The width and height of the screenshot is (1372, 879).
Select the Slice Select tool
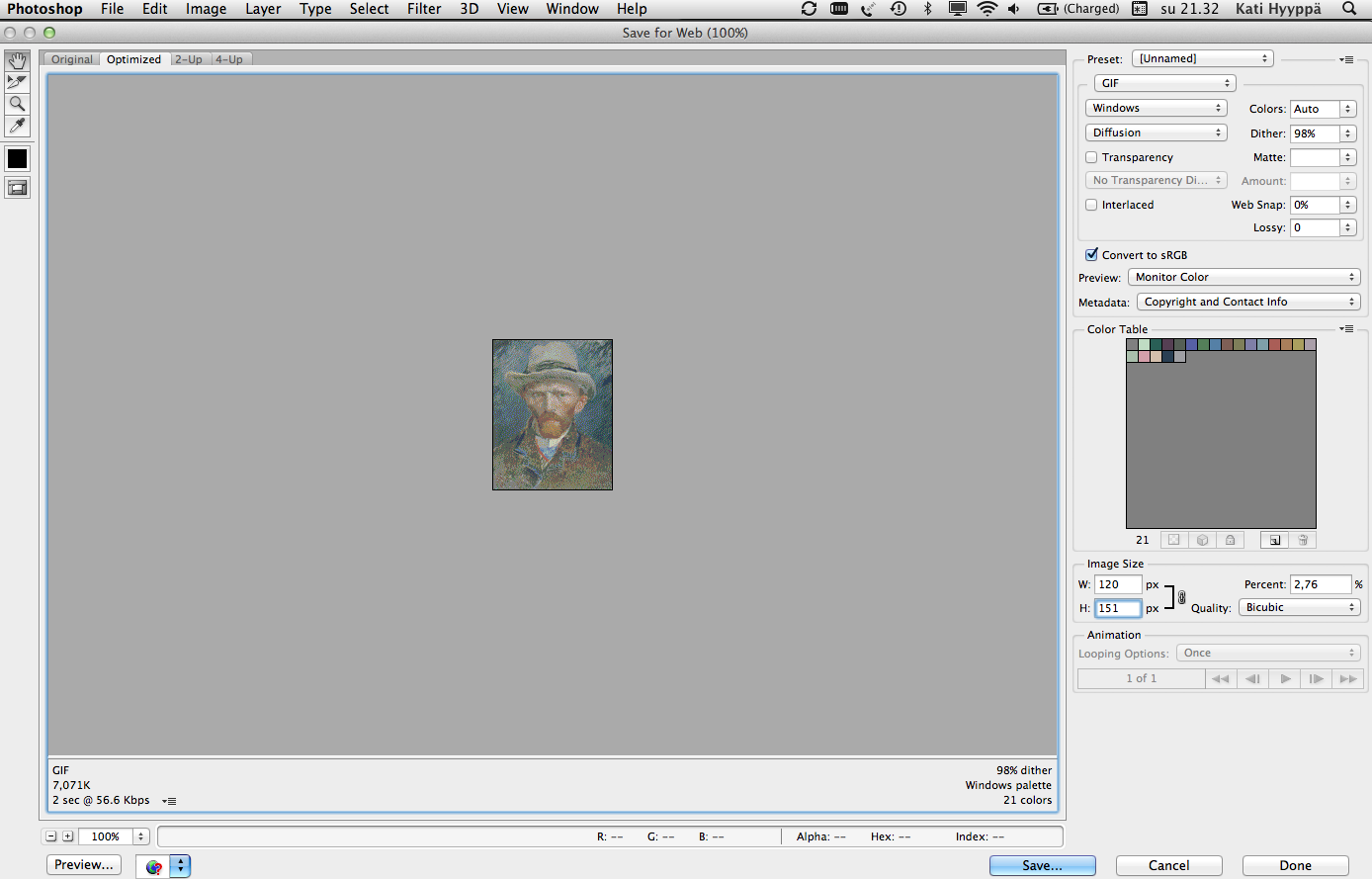[17, 82]
